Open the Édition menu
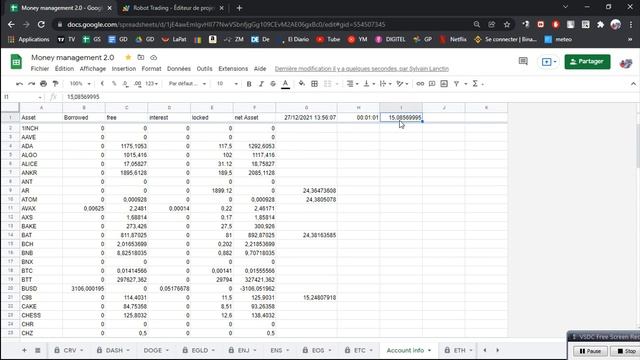640x360 pixels. (x=64, y=69)
